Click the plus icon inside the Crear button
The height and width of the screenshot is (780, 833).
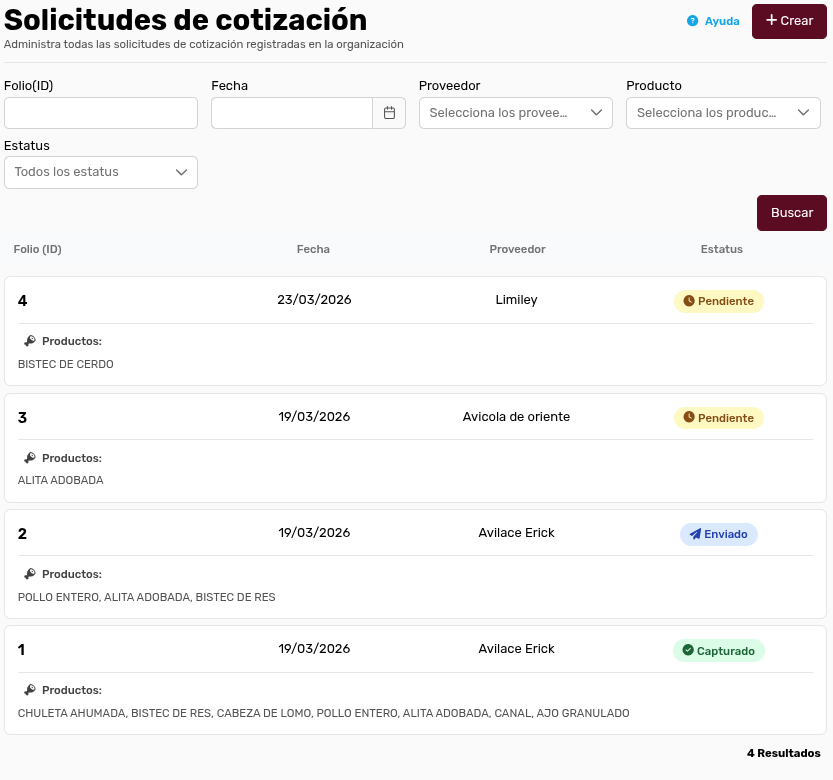[x=773, y=21]
